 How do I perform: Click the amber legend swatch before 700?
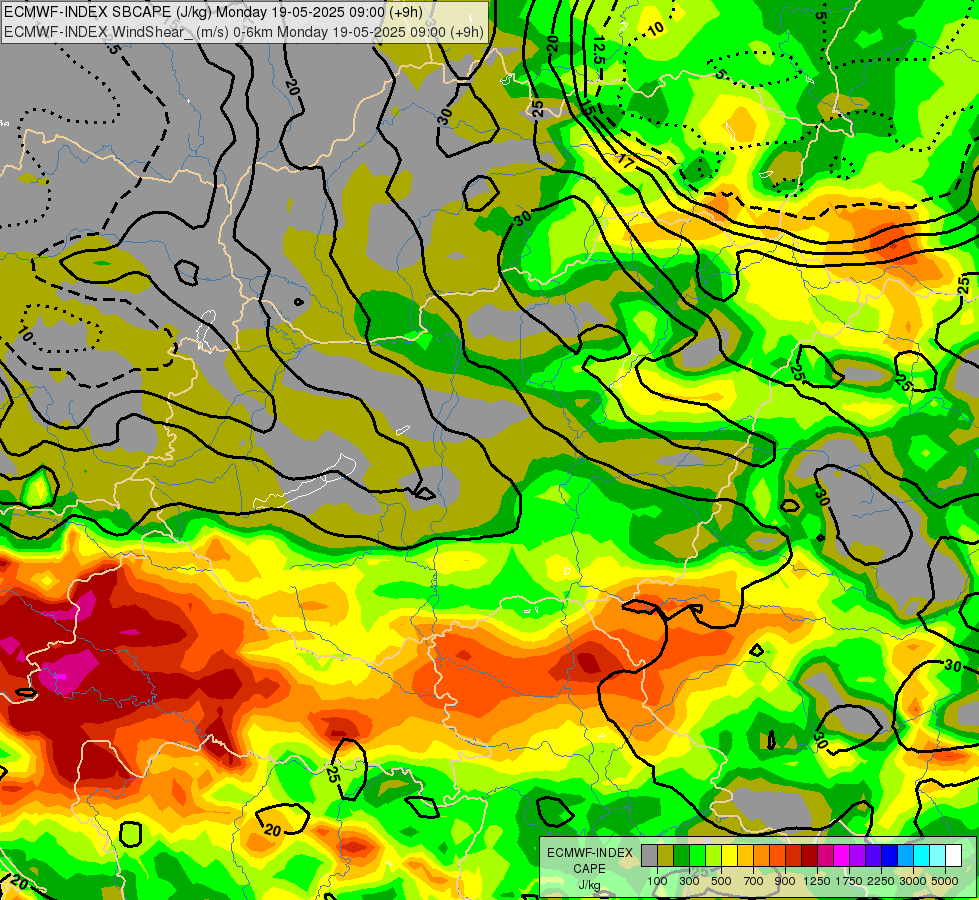click(745, 855)
